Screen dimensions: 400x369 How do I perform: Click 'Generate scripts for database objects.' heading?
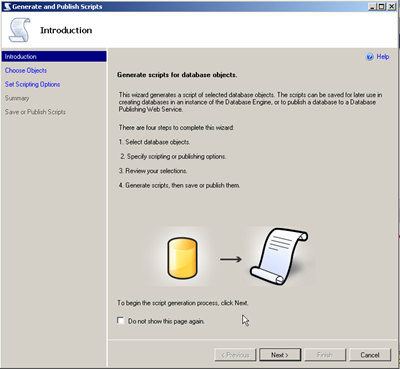coord(177,75)
